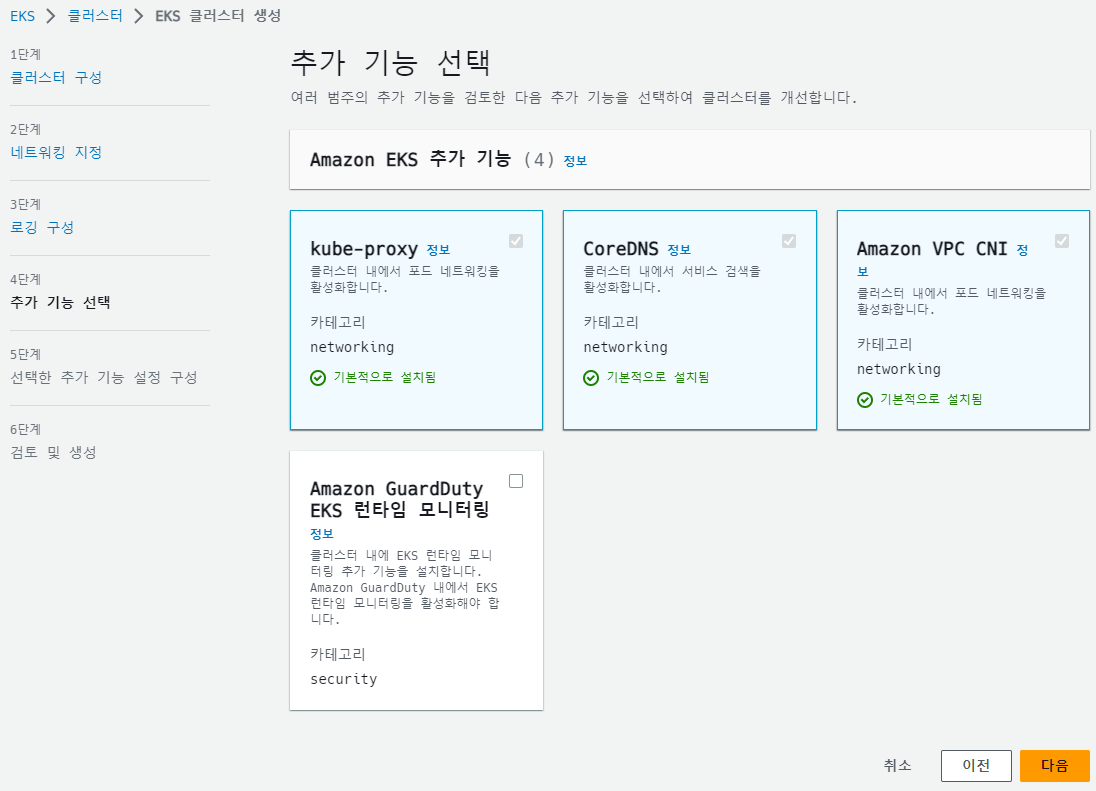Screen dimensions: 1096x791
Task: Click Amazon EKS 추가 기능 (4) header
Action: tap(432, 160)
